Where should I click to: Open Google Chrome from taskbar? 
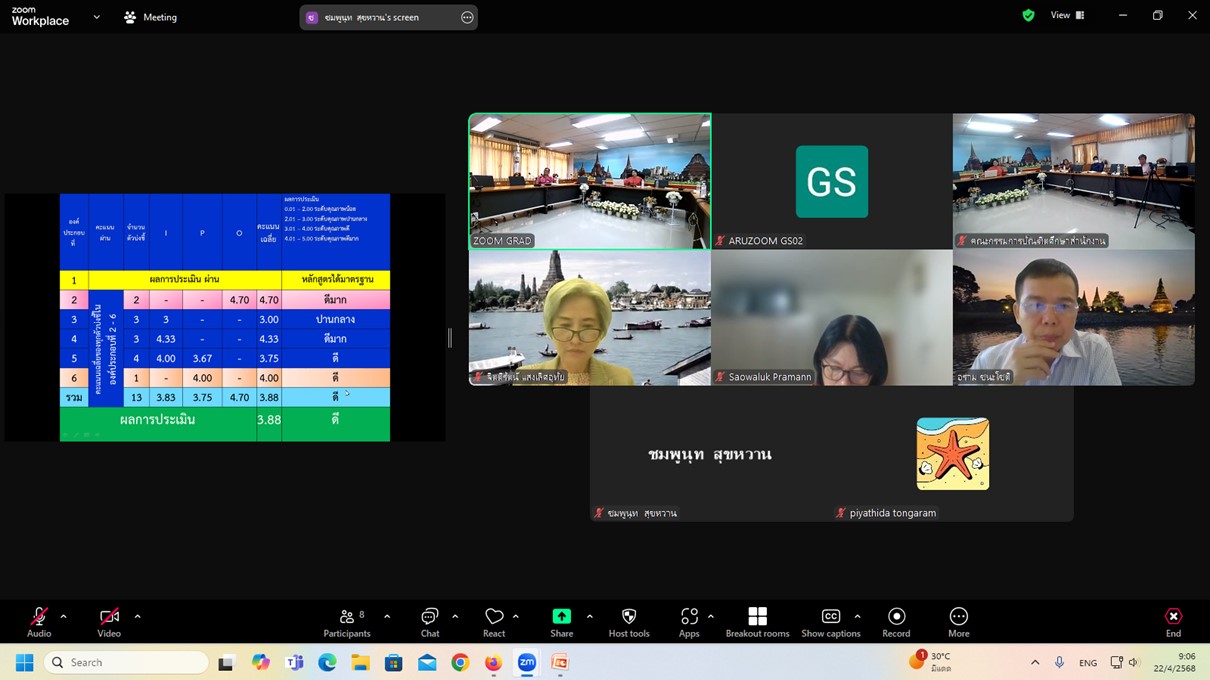click(x=460, y=662)
